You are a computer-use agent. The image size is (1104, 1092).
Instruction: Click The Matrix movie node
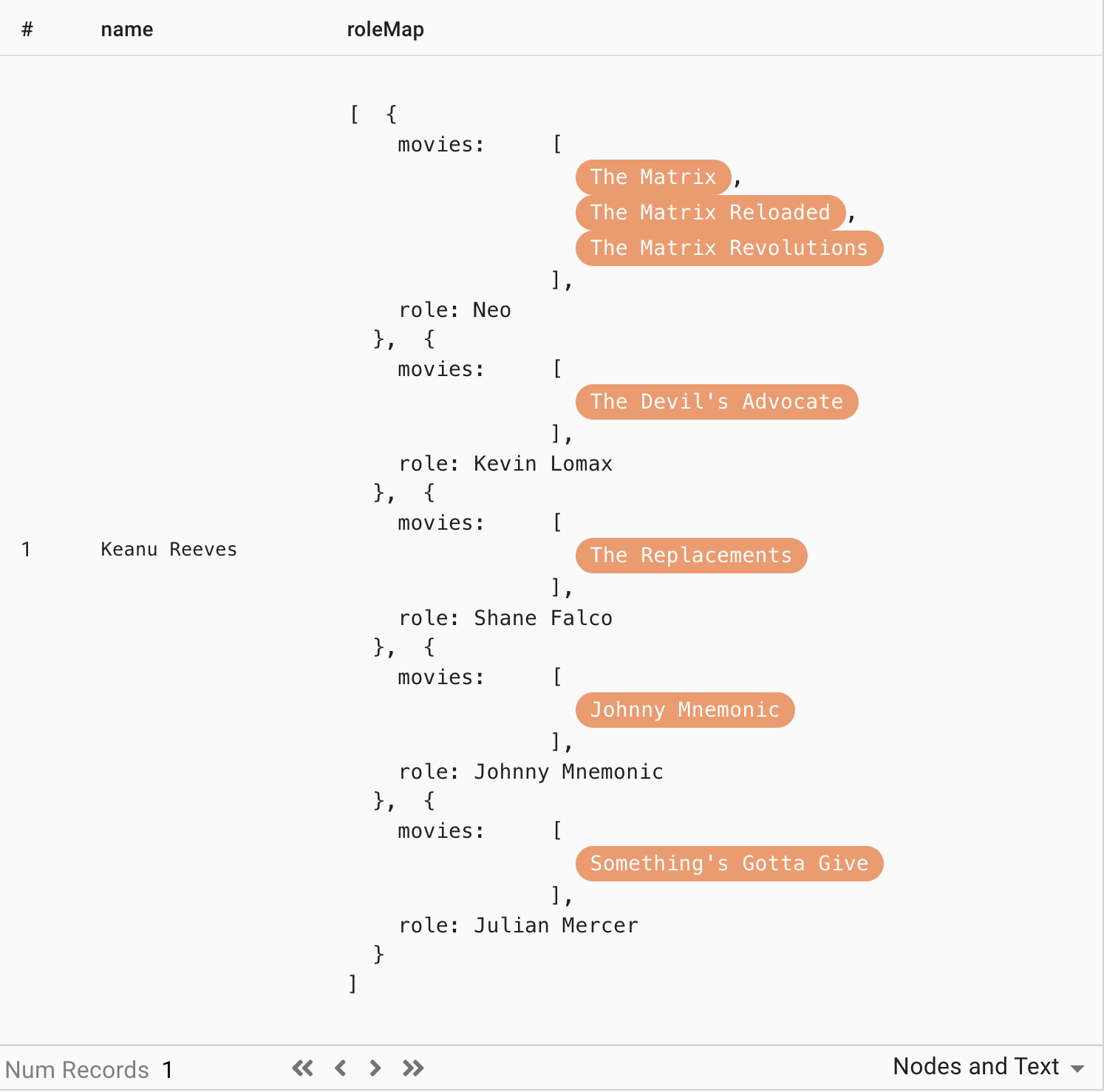tap(653, 177)
